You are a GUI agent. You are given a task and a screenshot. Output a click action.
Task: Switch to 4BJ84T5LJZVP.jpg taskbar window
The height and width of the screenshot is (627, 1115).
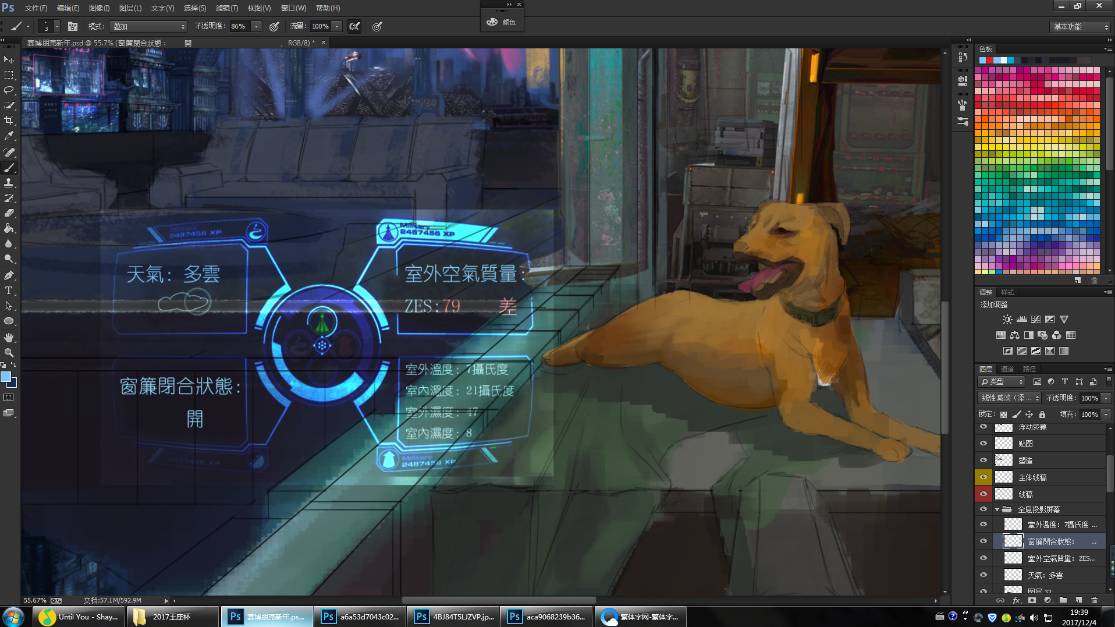point(454,616)
